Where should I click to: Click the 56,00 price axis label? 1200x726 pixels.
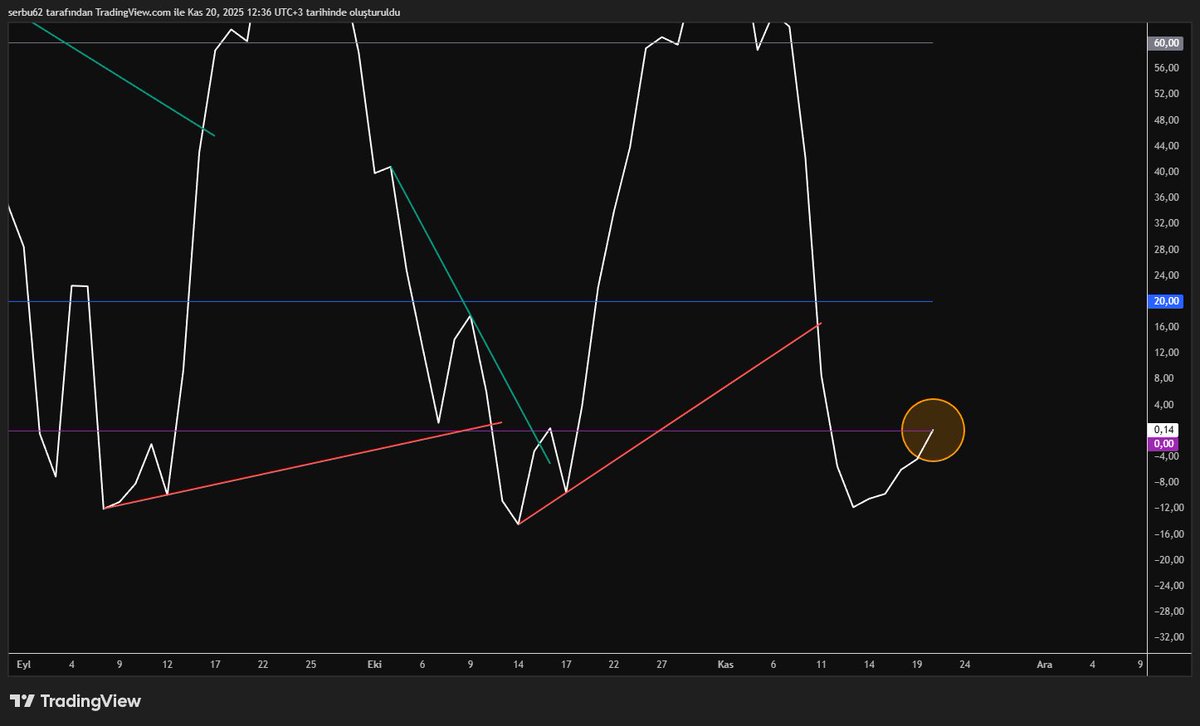[x=1164, y=68]
